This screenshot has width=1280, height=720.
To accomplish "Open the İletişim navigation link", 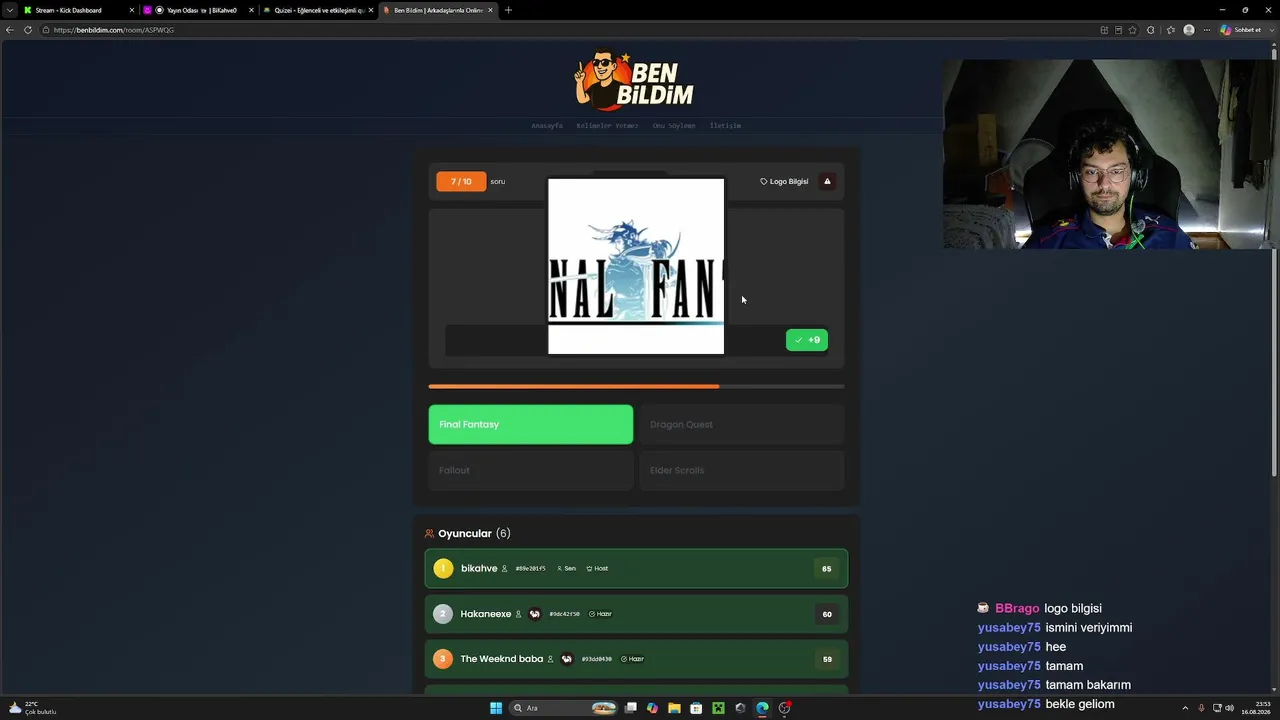I will pos(725,126).
